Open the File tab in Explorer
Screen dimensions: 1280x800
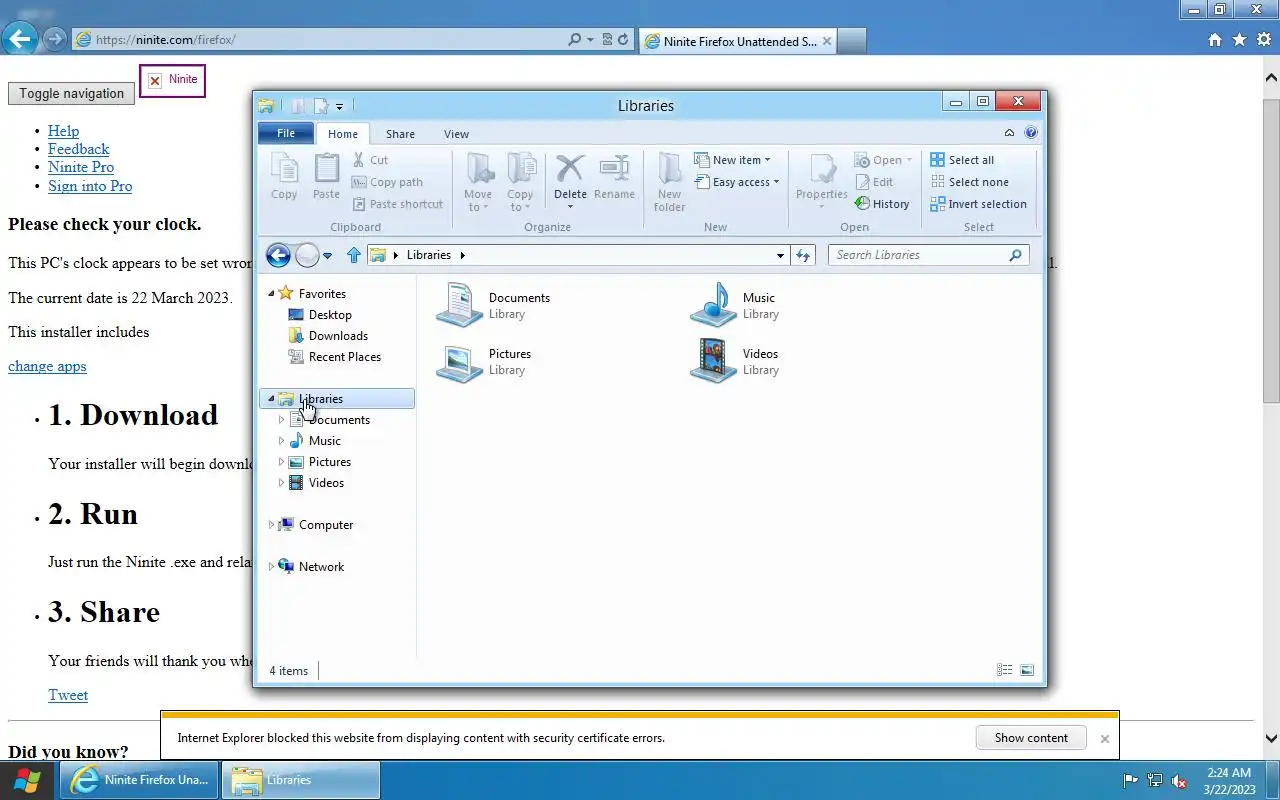(x=286, y=133)
